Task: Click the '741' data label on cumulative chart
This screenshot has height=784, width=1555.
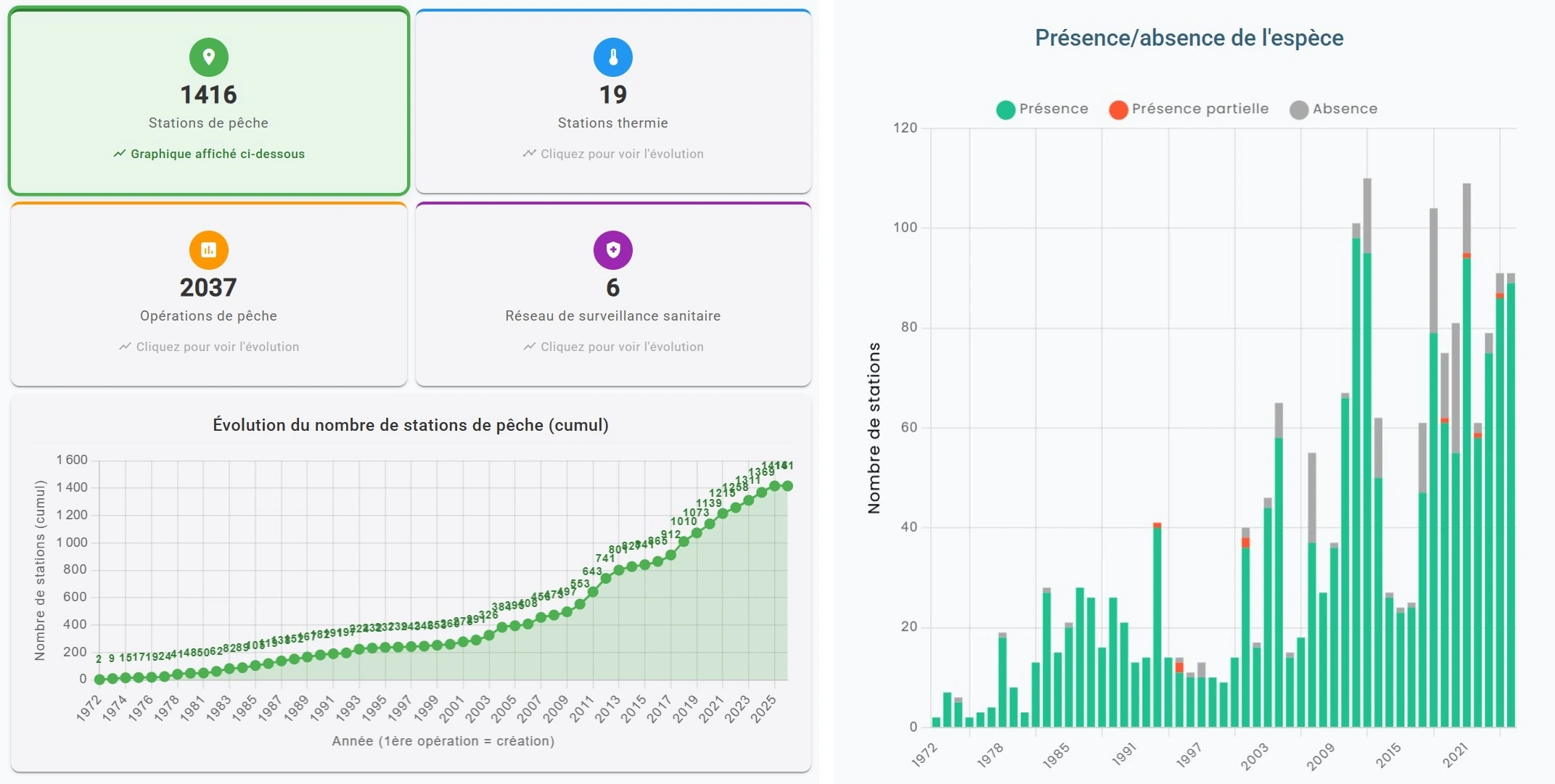Action: [x=605, y=558]
